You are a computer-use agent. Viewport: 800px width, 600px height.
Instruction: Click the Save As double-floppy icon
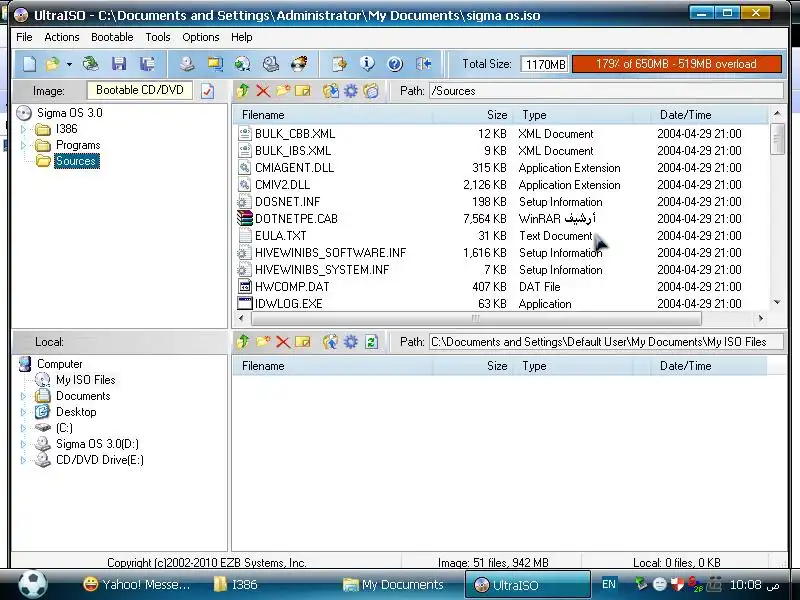(x=147, y=64)
